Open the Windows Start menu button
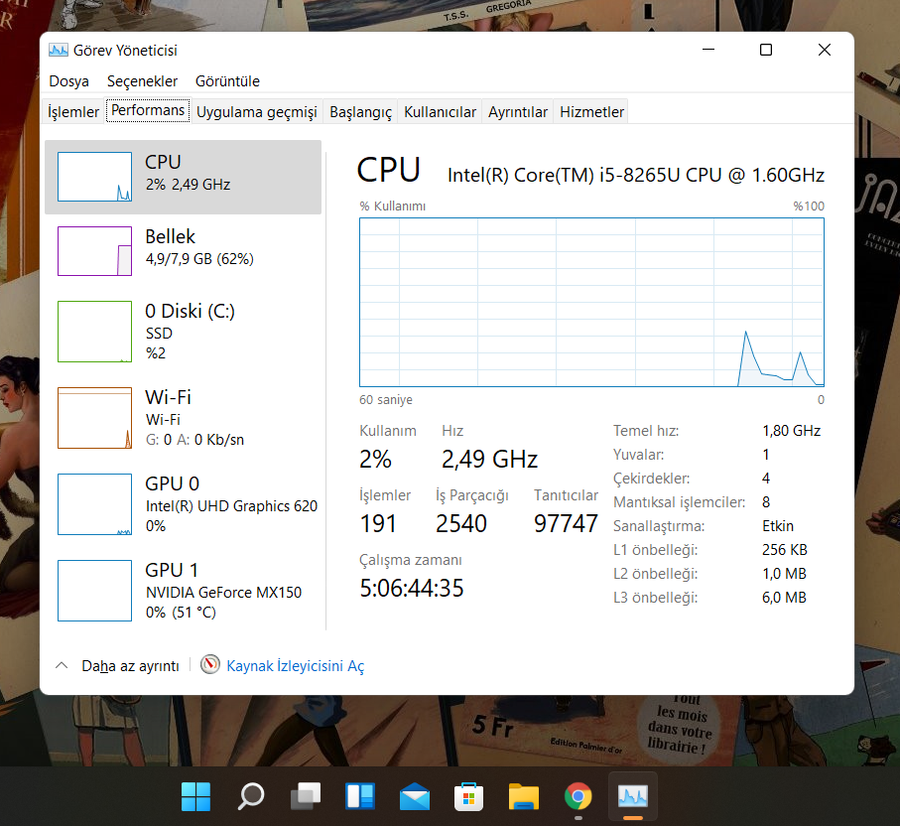The height and width of the screenshot is (826, 900). 196,796
